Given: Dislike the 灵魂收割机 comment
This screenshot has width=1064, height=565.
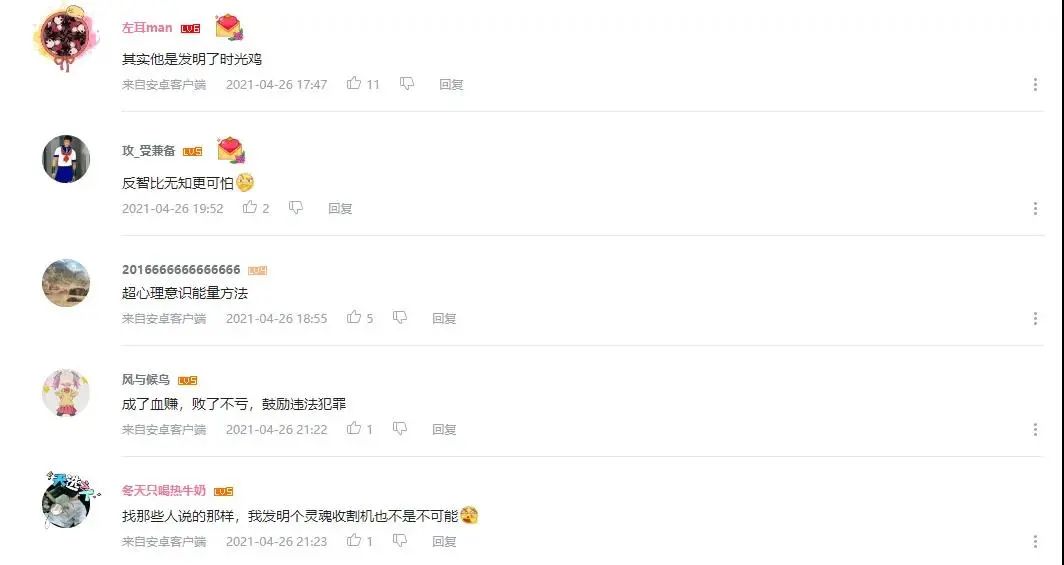Looking at the screenshot, I should point(400,541).
